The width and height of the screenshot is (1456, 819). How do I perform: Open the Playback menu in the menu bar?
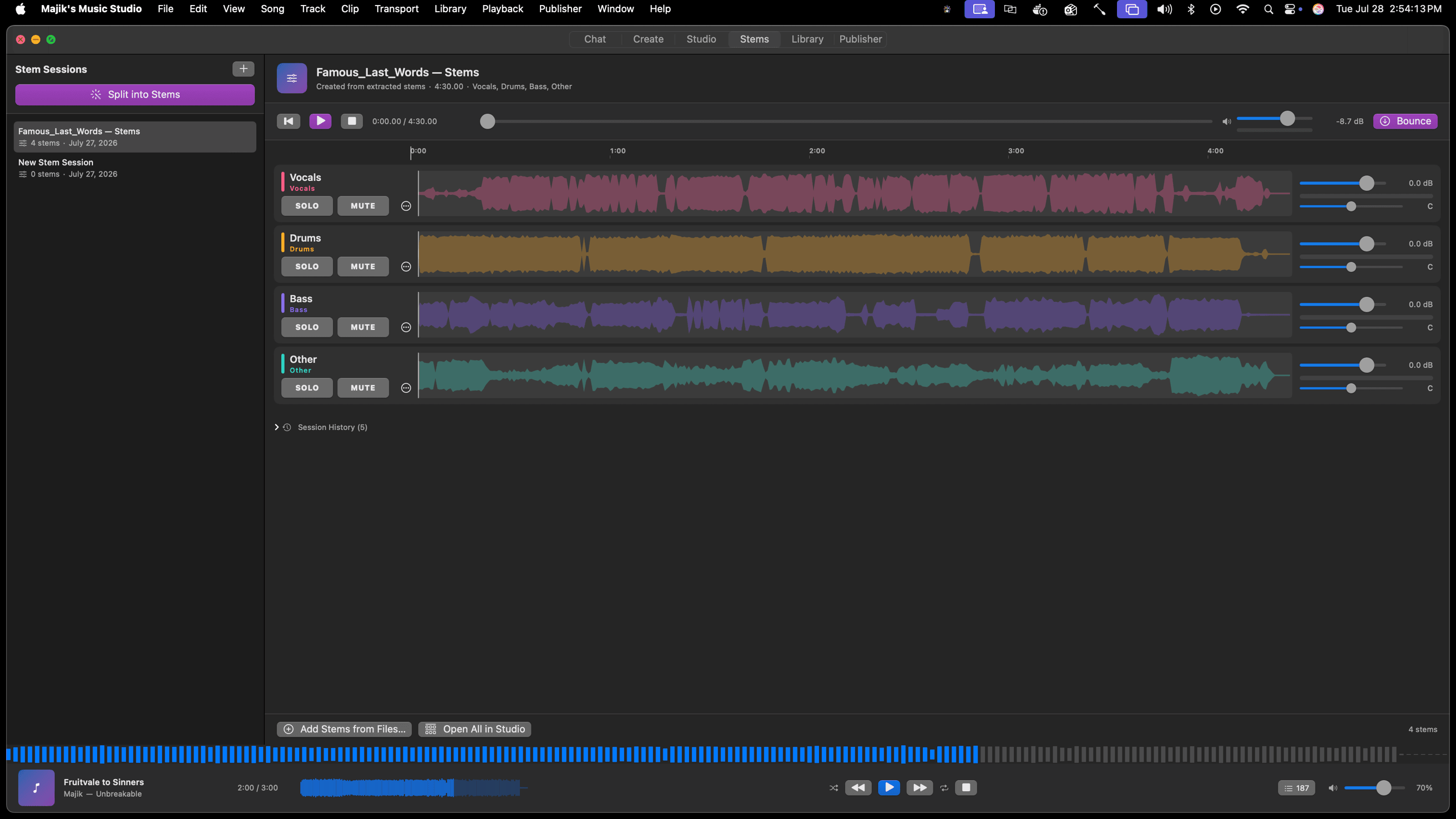coord(503,9)
